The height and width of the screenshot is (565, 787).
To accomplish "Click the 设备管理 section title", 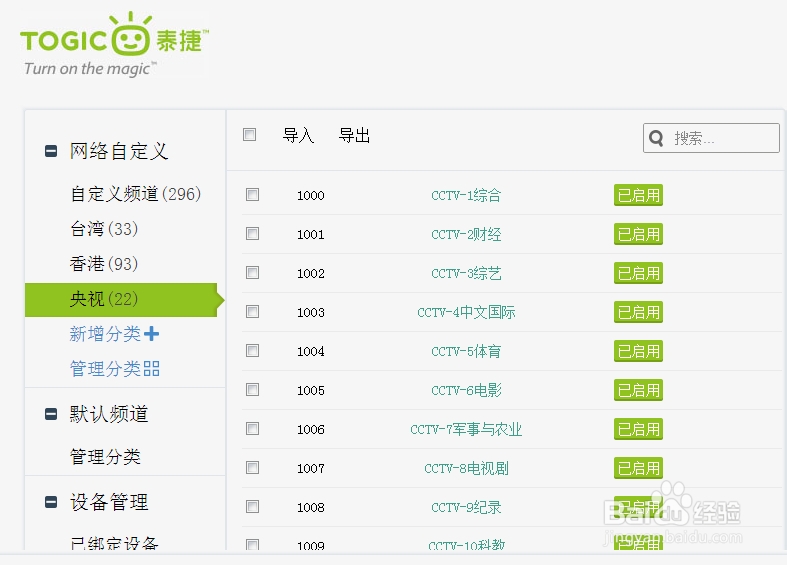I will [109, 502].
